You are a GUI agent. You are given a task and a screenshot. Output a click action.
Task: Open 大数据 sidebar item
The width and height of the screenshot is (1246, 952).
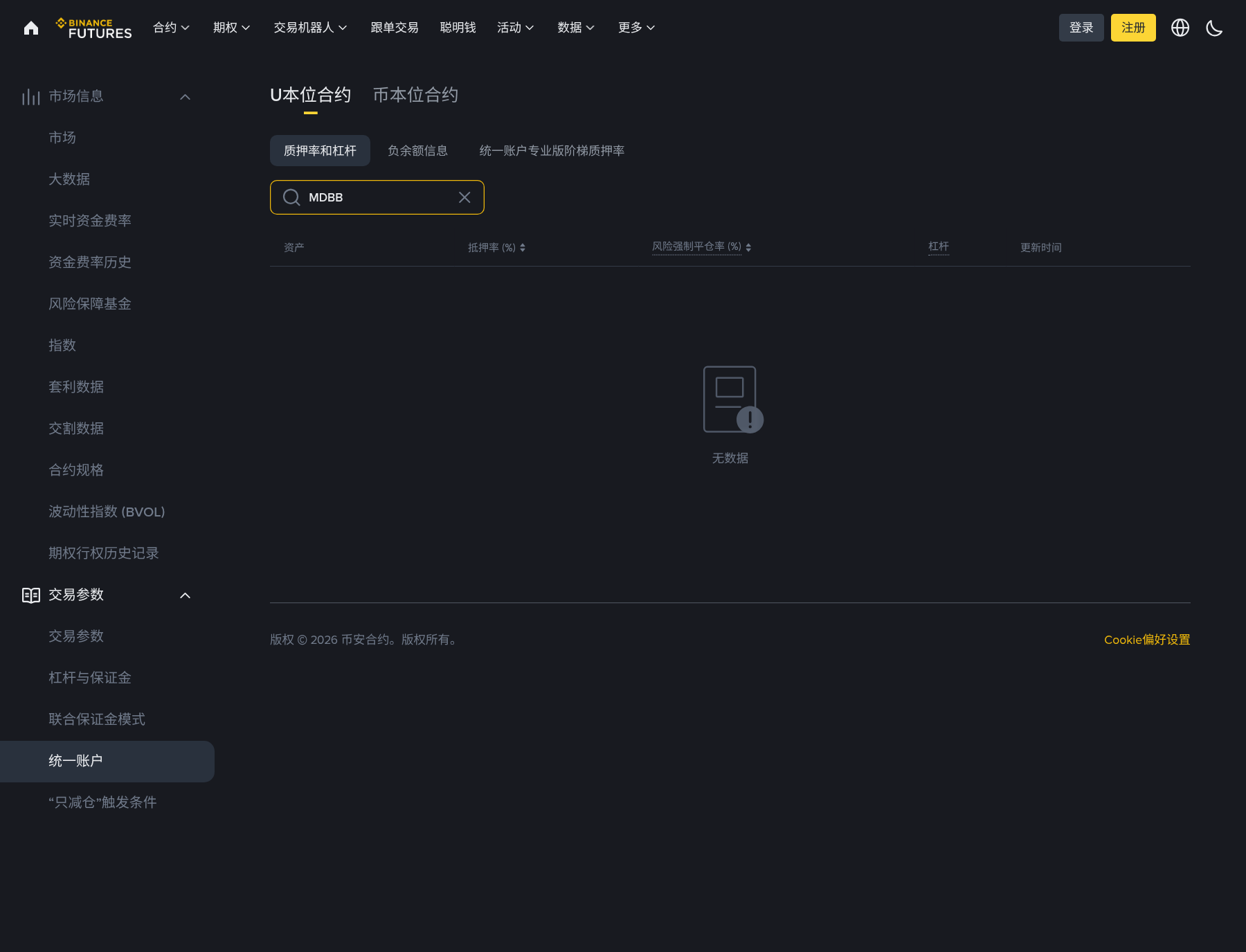pyautogui.click(x=69, y=179)
